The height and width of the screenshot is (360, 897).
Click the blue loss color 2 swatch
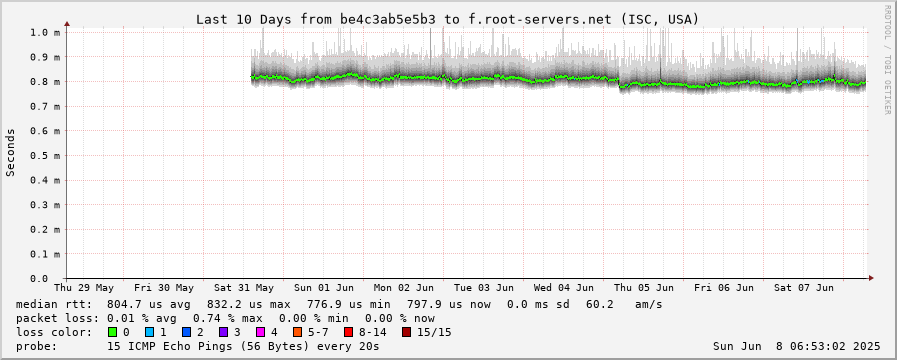pyautogui.click(x=185, y=332)
